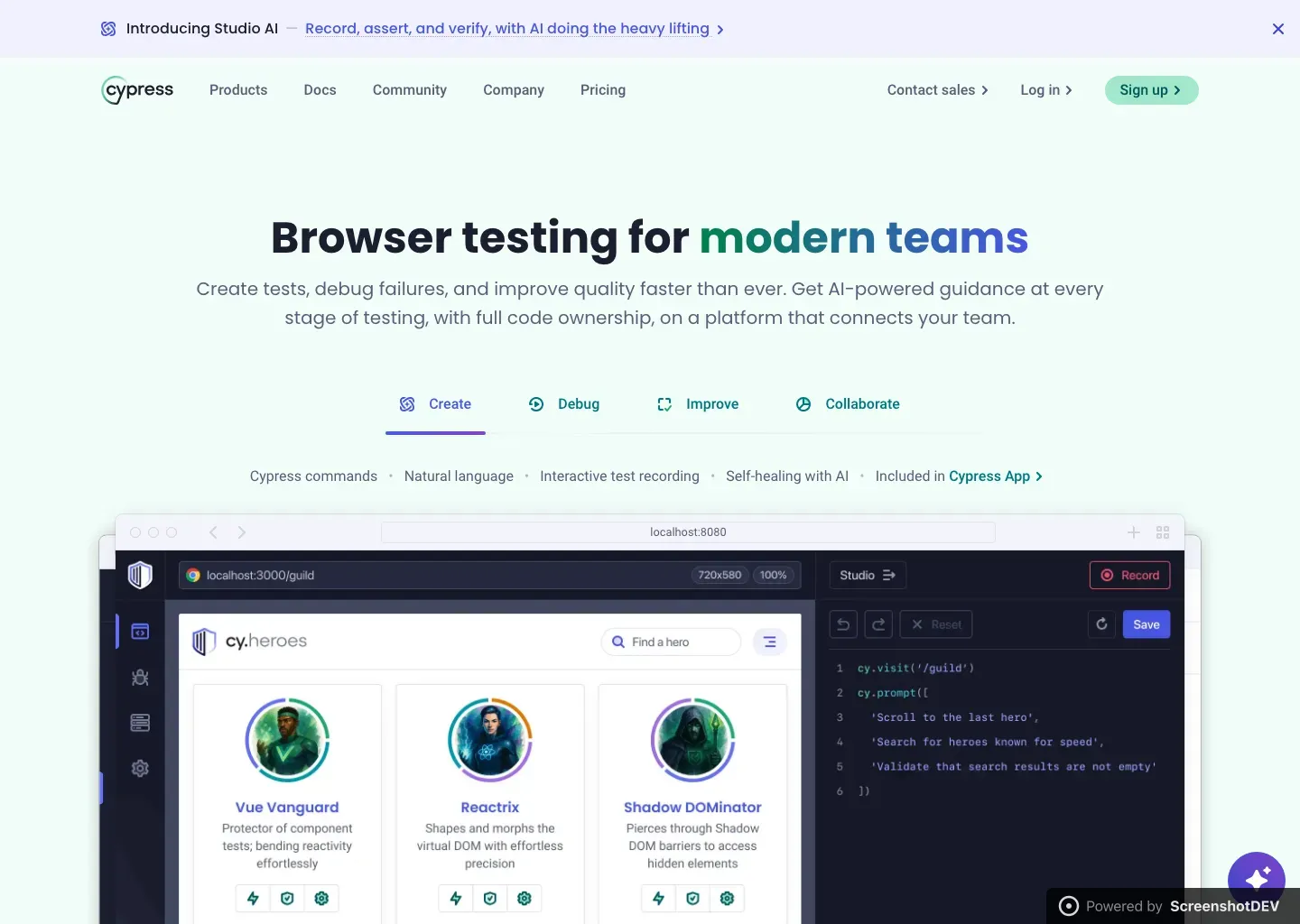Click the redo icon in Studio
This screenshot has width=1300, height=924.
coord(878,624)
